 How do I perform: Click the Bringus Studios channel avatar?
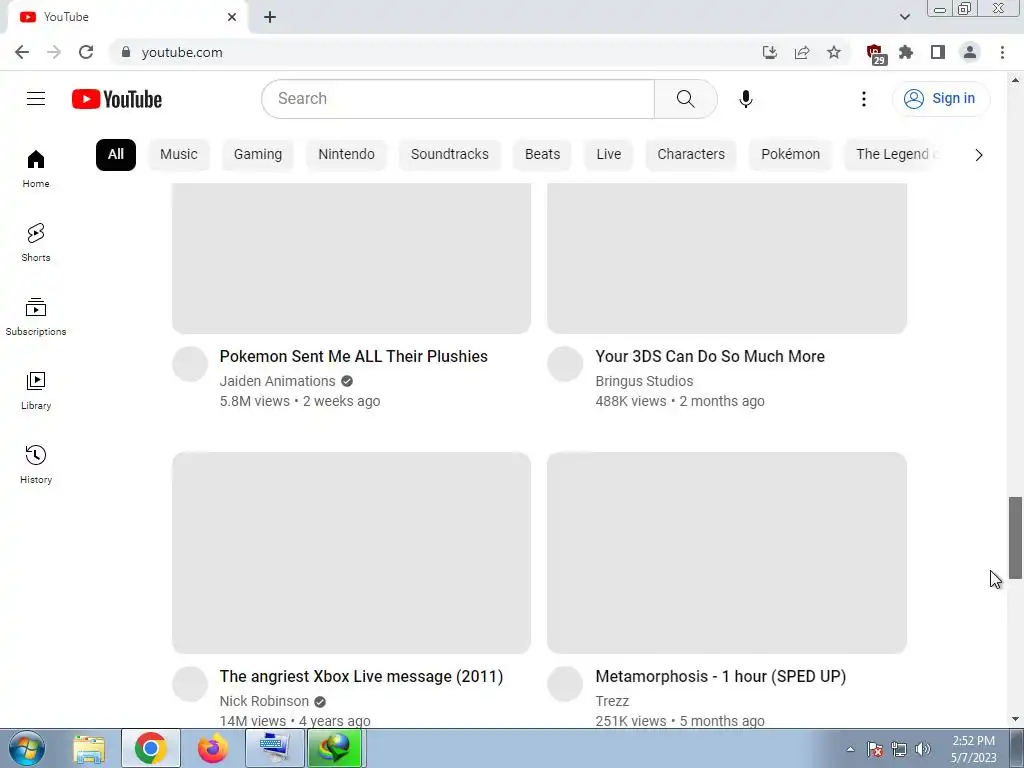coord(565,364)
